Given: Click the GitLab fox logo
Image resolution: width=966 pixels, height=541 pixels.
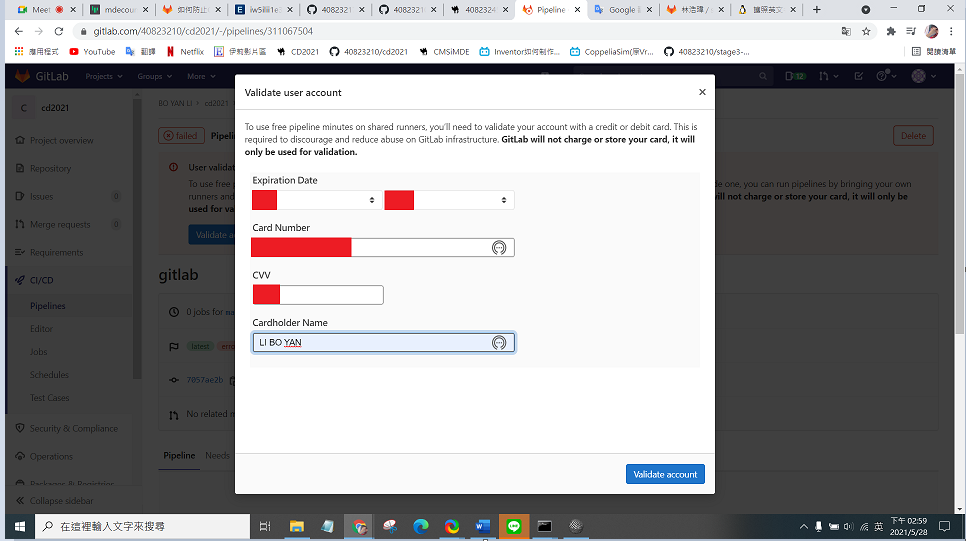Looking at the screenshot, I should point(22,76).
